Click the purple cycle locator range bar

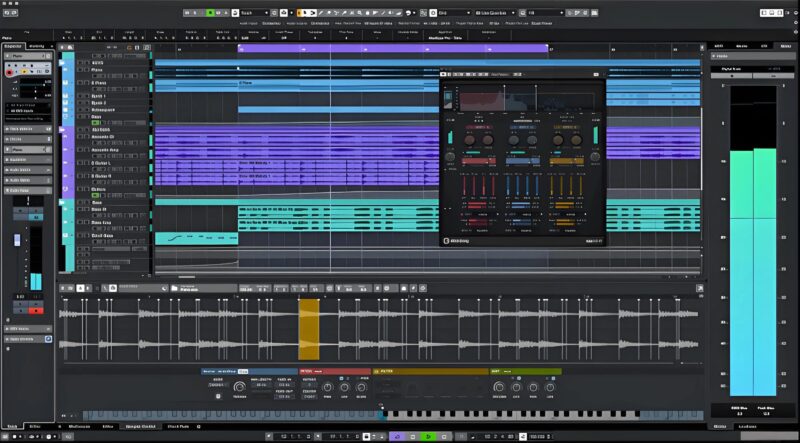coord(393,48)
